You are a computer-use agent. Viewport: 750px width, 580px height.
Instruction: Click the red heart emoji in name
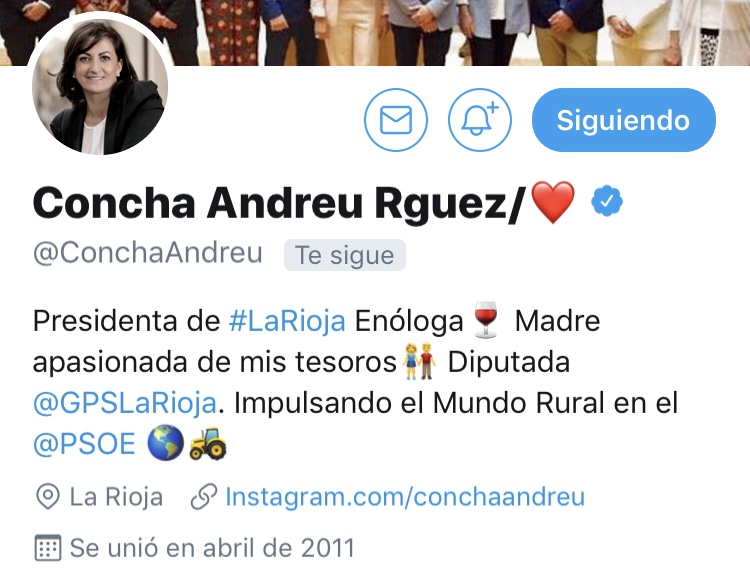point(553,202)
